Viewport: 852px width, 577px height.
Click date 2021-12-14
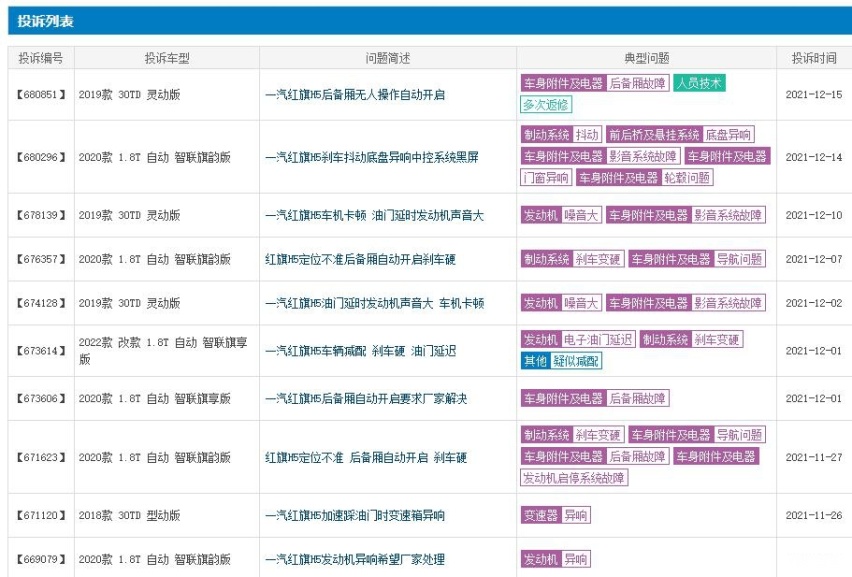click(813, 158)
